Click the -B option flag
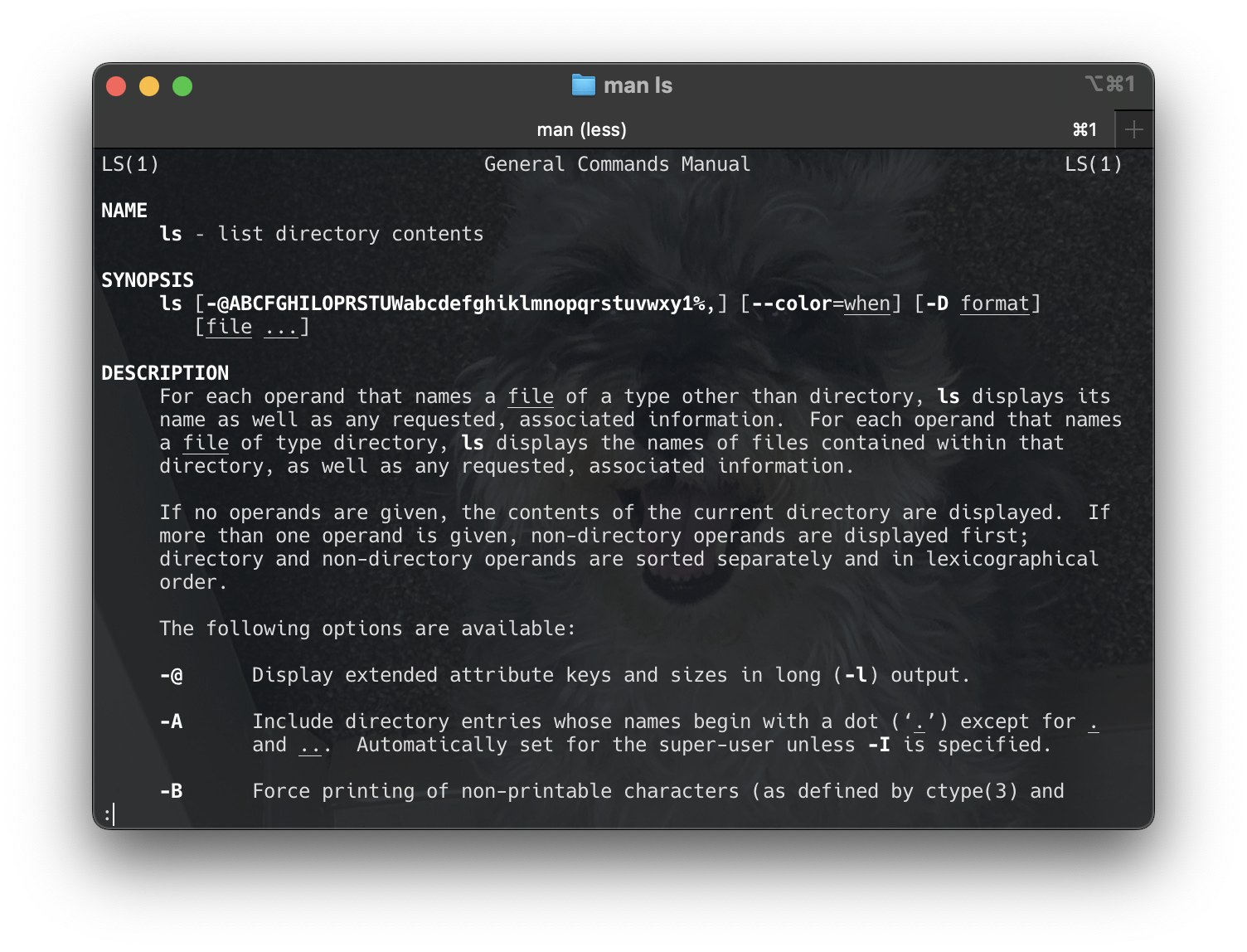 [x=171, y=791]
